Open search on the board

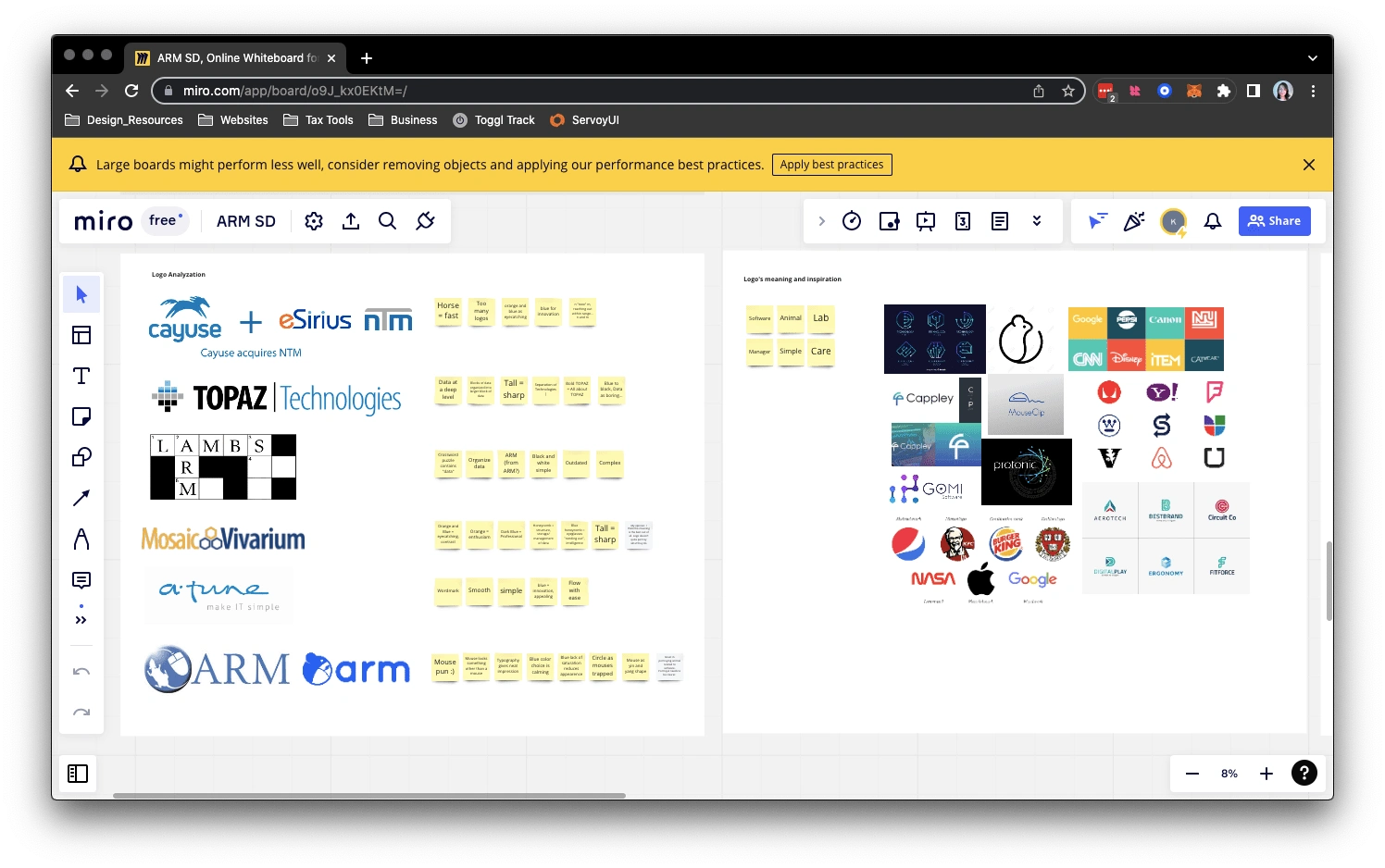(388, 221)
